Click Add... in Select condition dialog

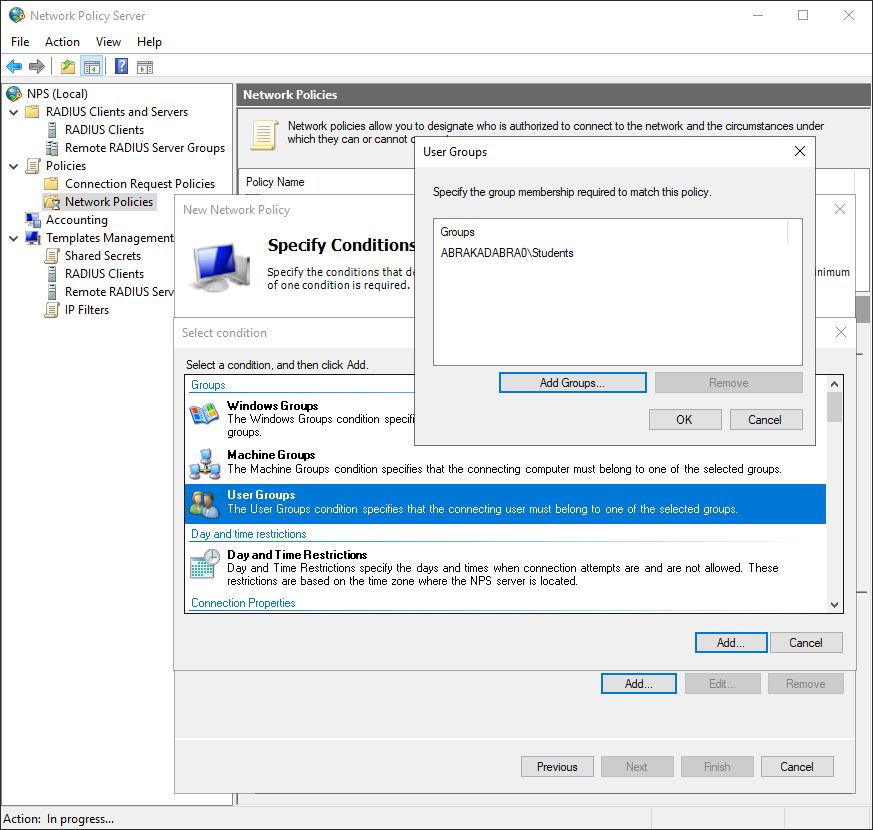point(730,642)
